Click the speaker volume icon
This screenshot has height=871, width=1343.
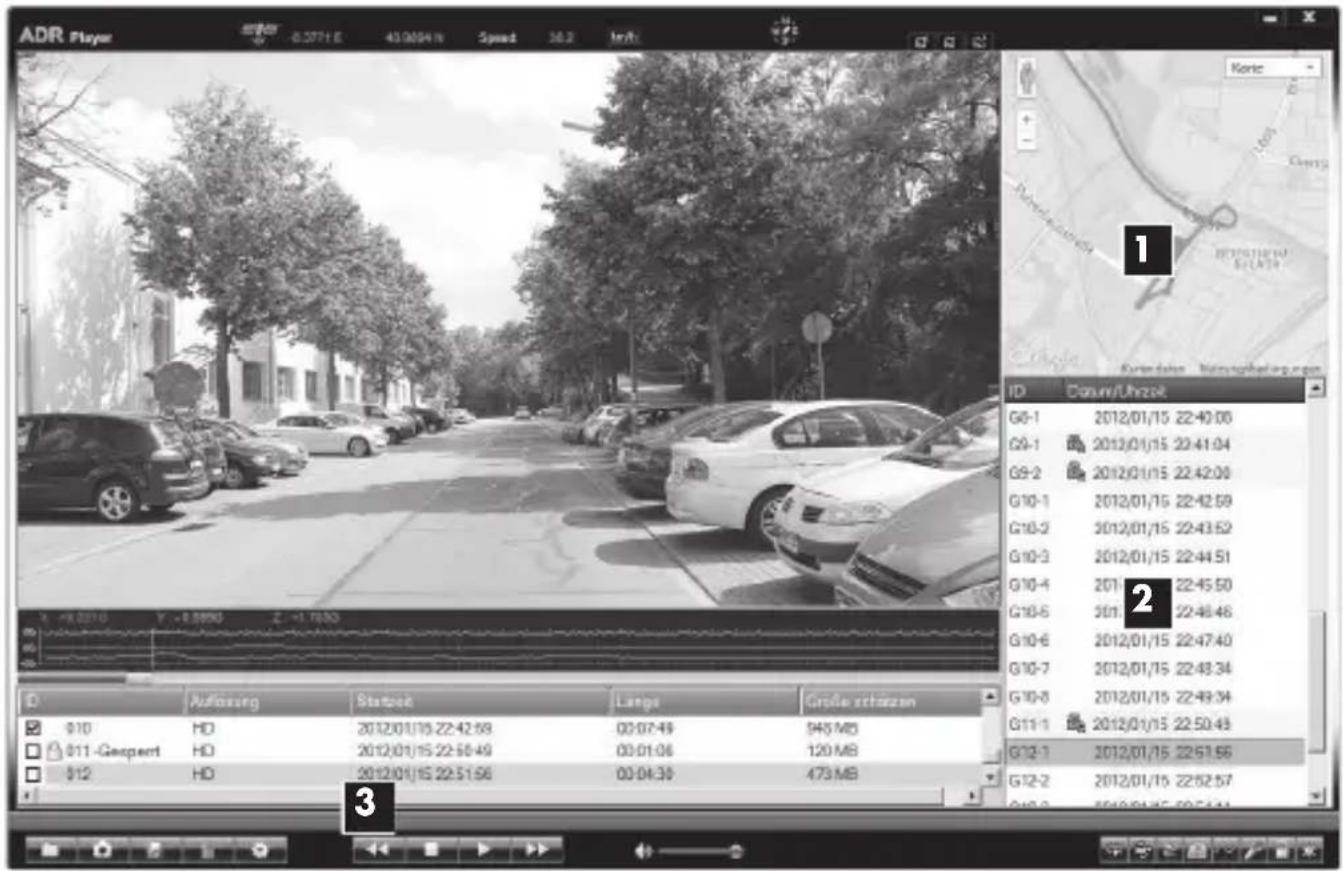(644, 850)
